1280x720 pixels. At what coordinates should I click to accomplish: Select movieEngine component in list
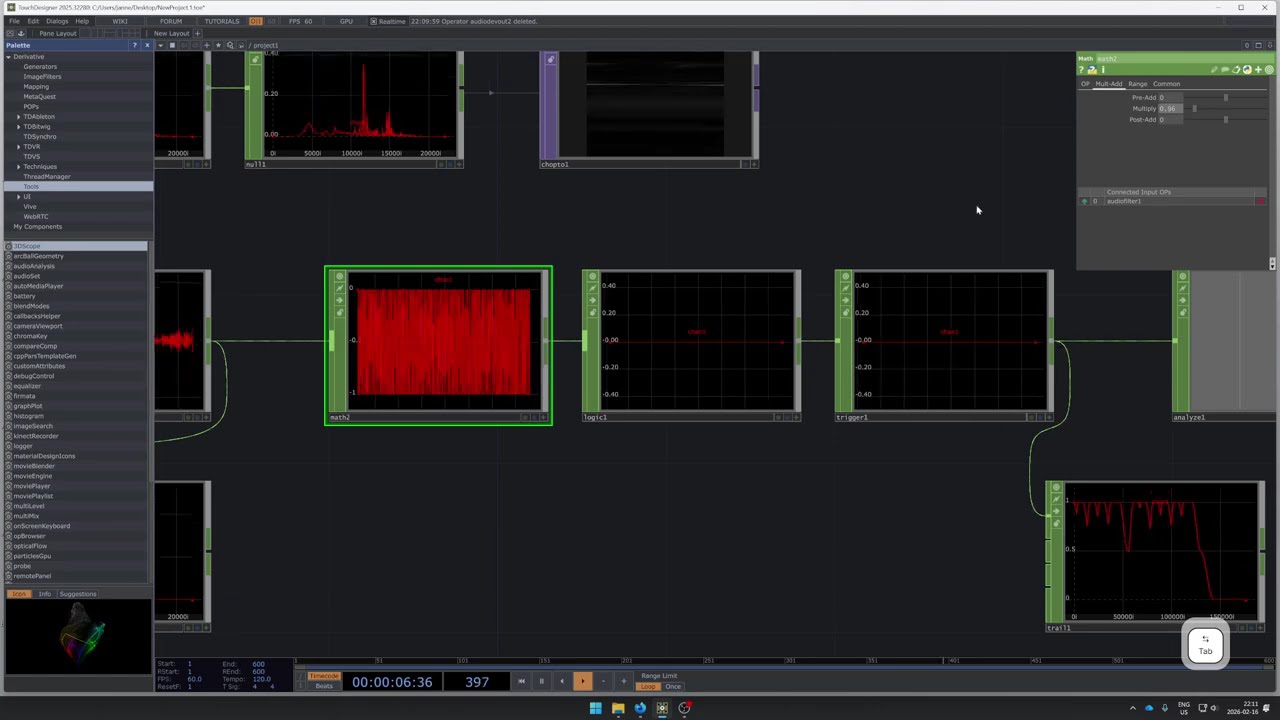pyautogui.click(x=33, y=476)
